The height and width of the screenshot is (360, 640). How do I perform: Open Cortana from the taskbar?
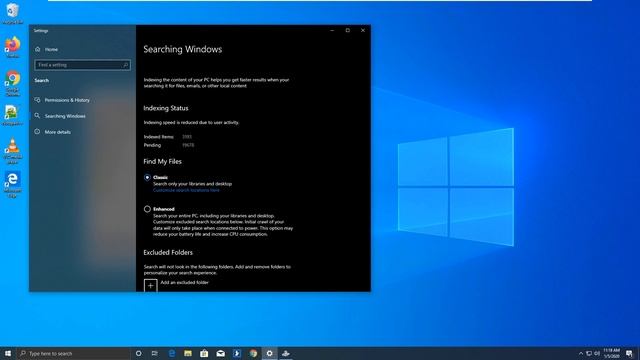click(138, 353)
